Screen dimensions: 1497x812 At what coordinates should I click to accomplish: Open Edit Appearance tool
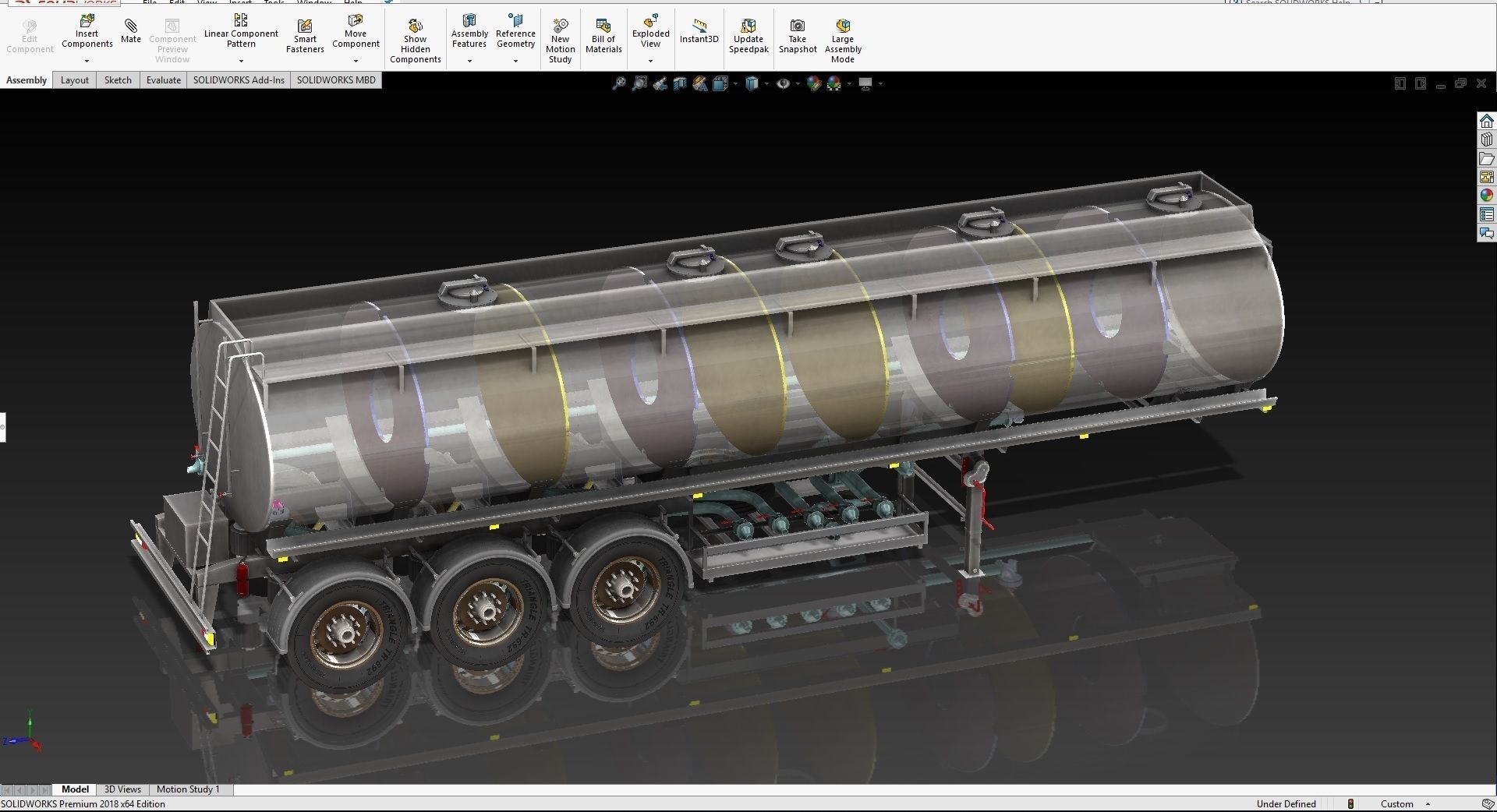pos(815,83)
